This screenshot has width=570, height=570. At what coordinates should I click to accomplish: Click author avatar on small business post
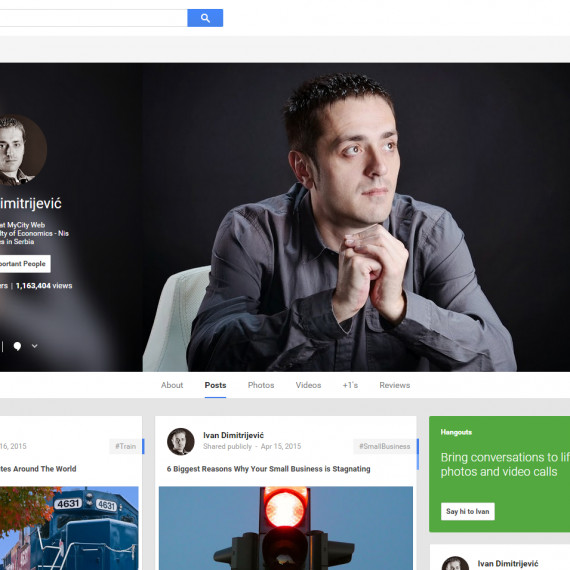(x=181, y=442)
